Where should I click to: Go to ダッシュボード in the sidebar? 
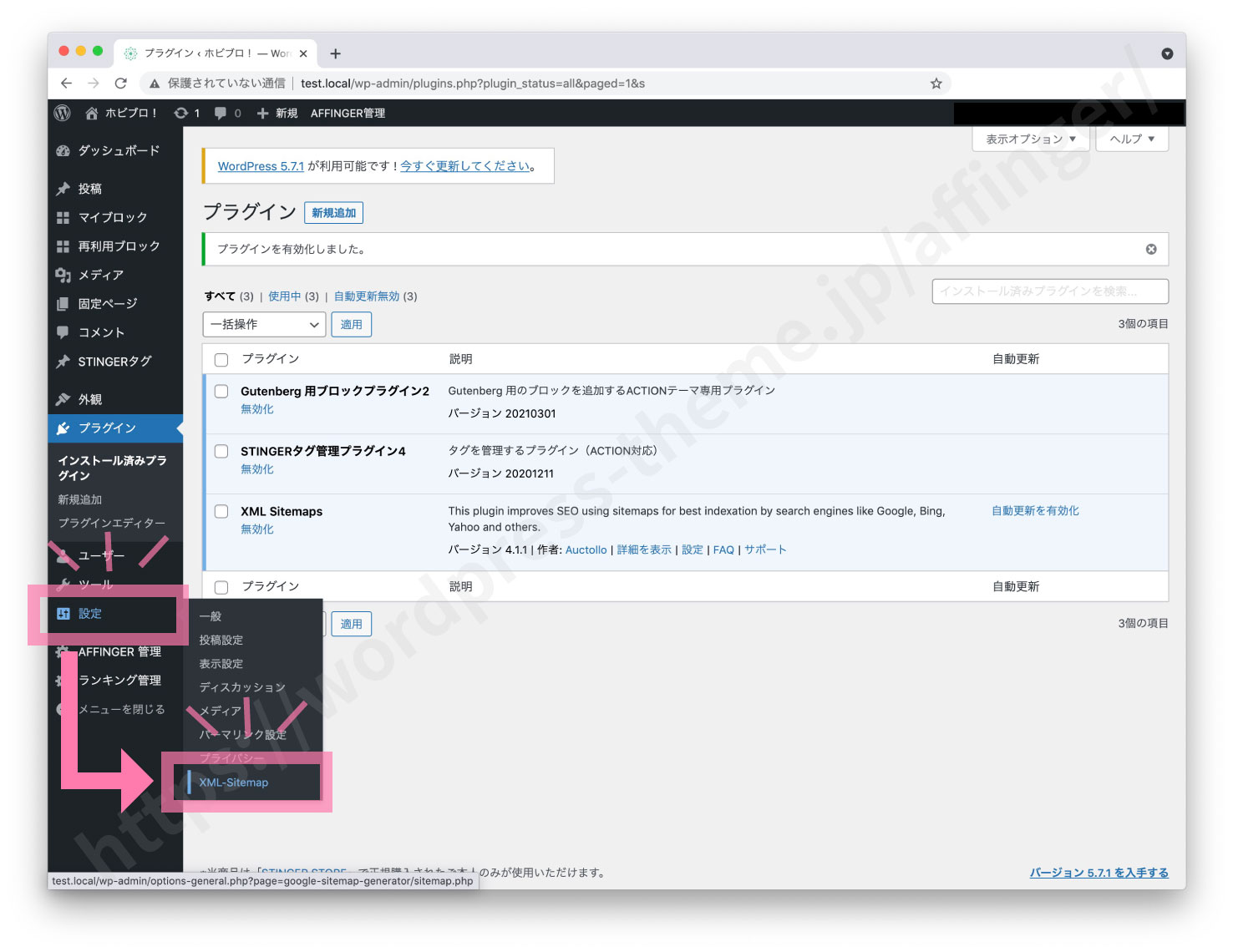click(x=115, y=151)
